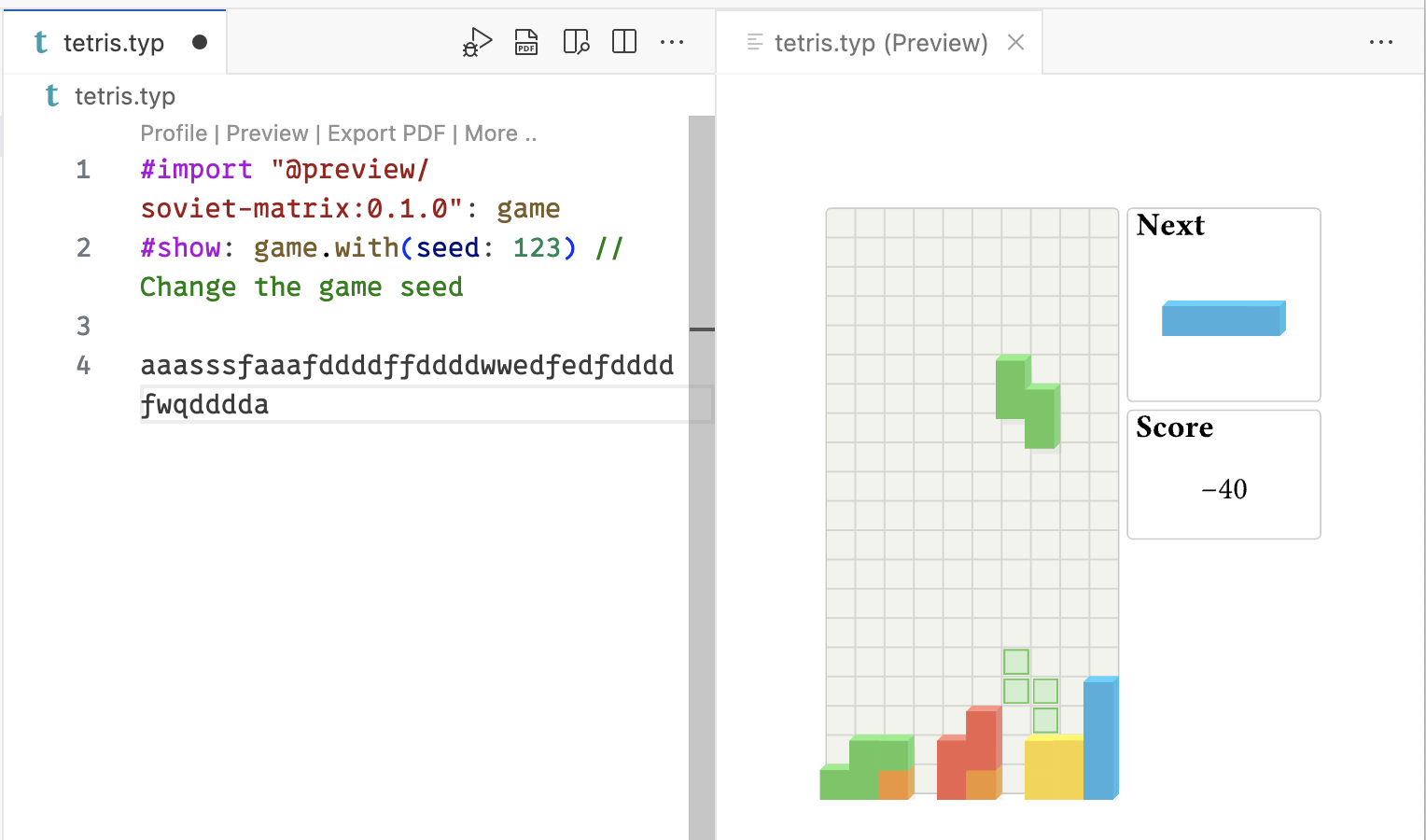Click the Export PDF icon in toolbar
The image size is (1426, 840).
coord(526,42)
